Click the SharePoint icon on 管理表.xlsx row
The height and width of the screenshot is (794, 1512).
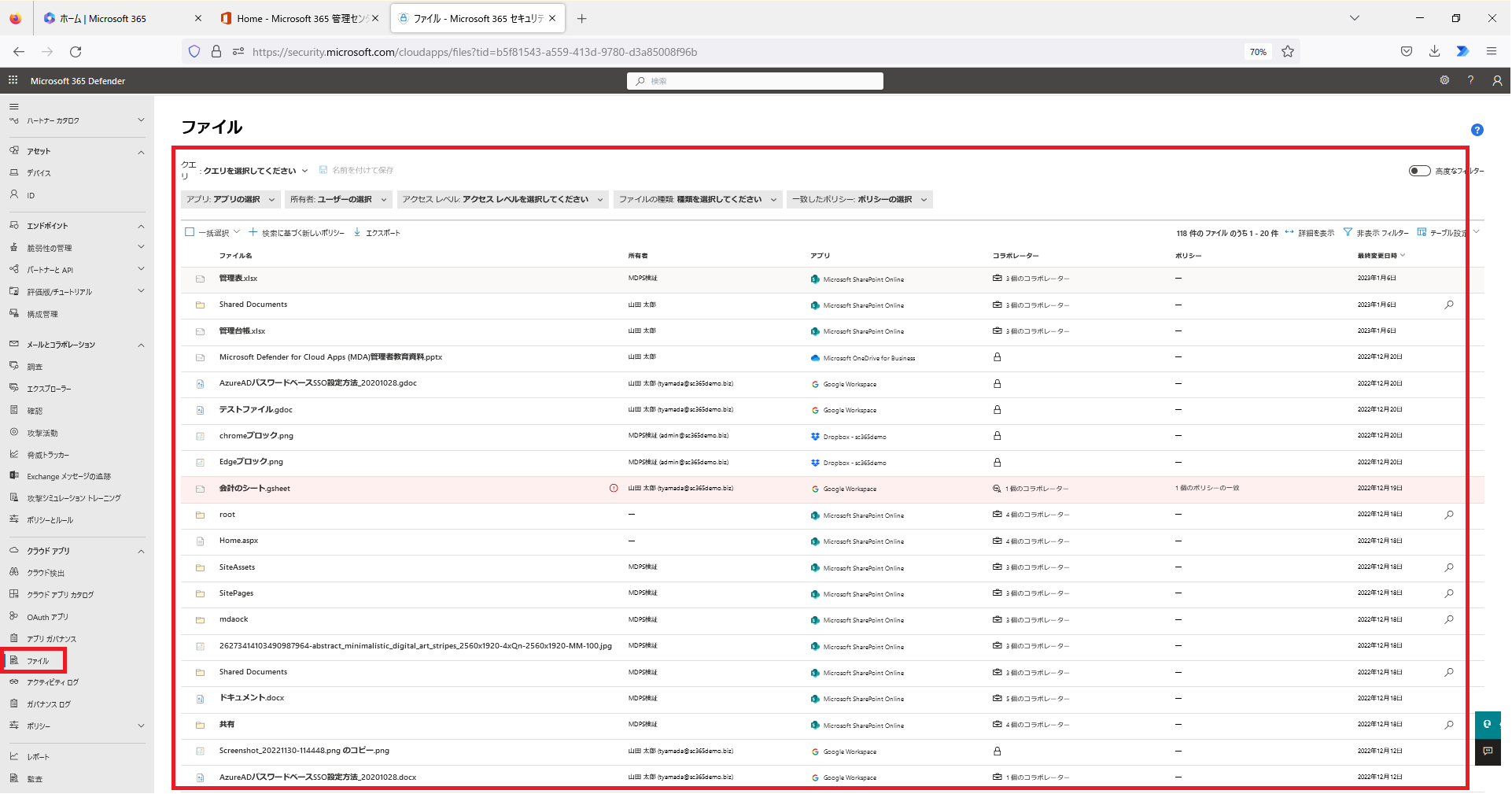pyautogui.click(x=815, y=279)
